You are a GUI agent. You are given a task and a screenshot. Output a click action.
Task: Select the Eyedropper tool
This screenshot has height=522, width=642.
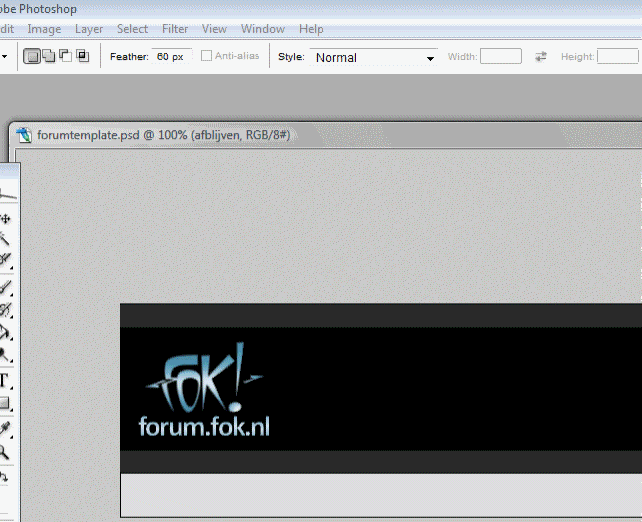click(x=5, y=428)
